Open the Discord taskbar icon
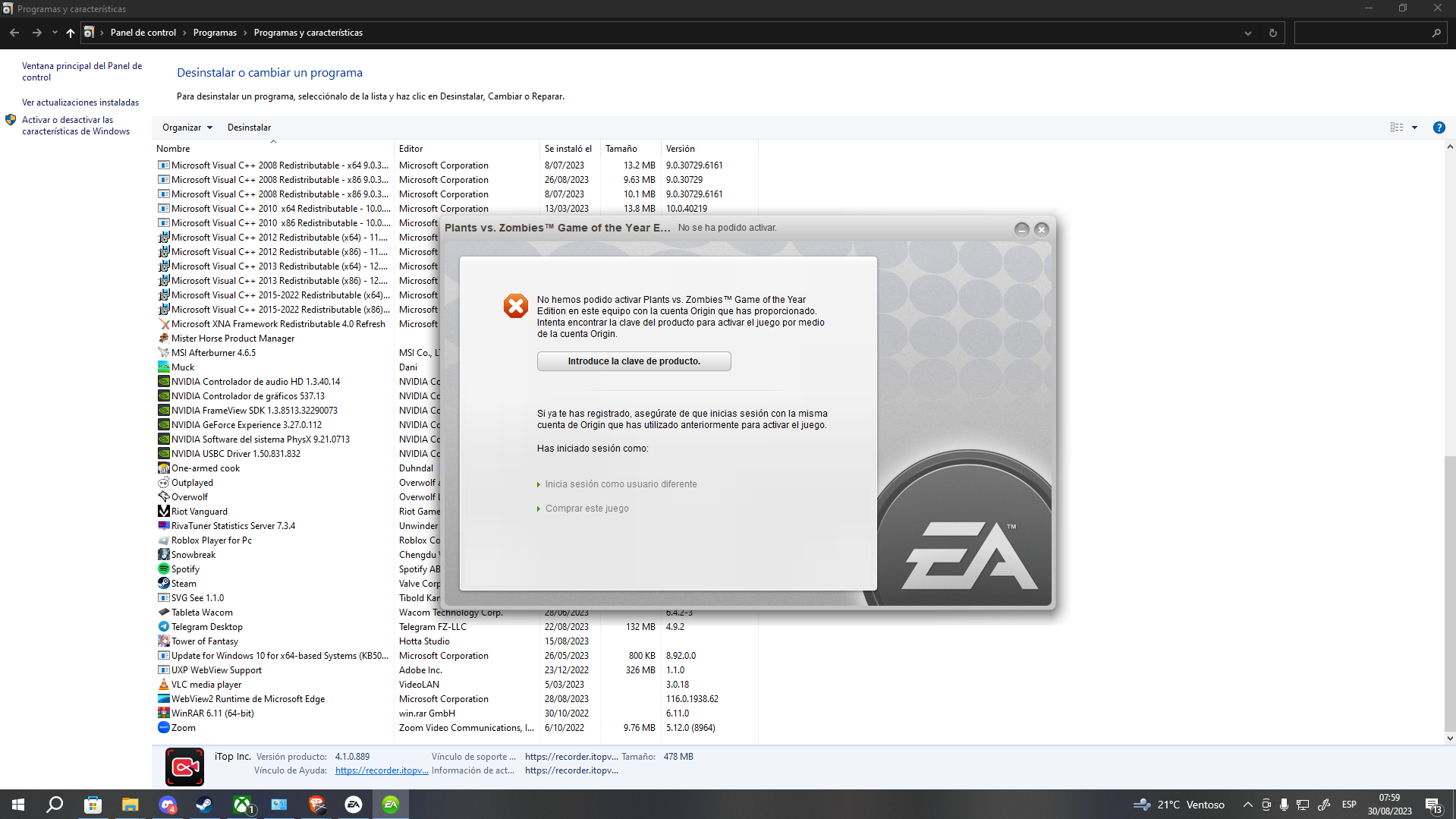The image size is (1456, 819). tap(167, 805)
